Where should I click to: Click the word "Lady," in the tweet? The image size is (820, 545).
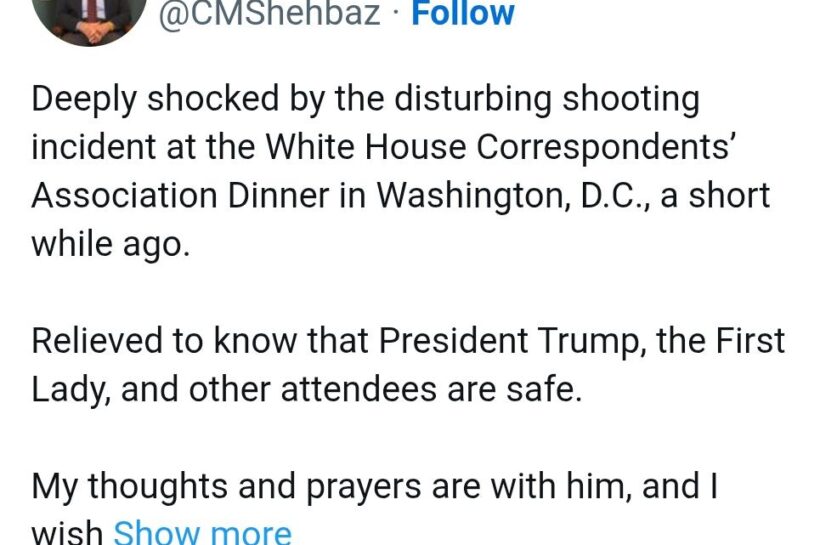coord(71,389)
